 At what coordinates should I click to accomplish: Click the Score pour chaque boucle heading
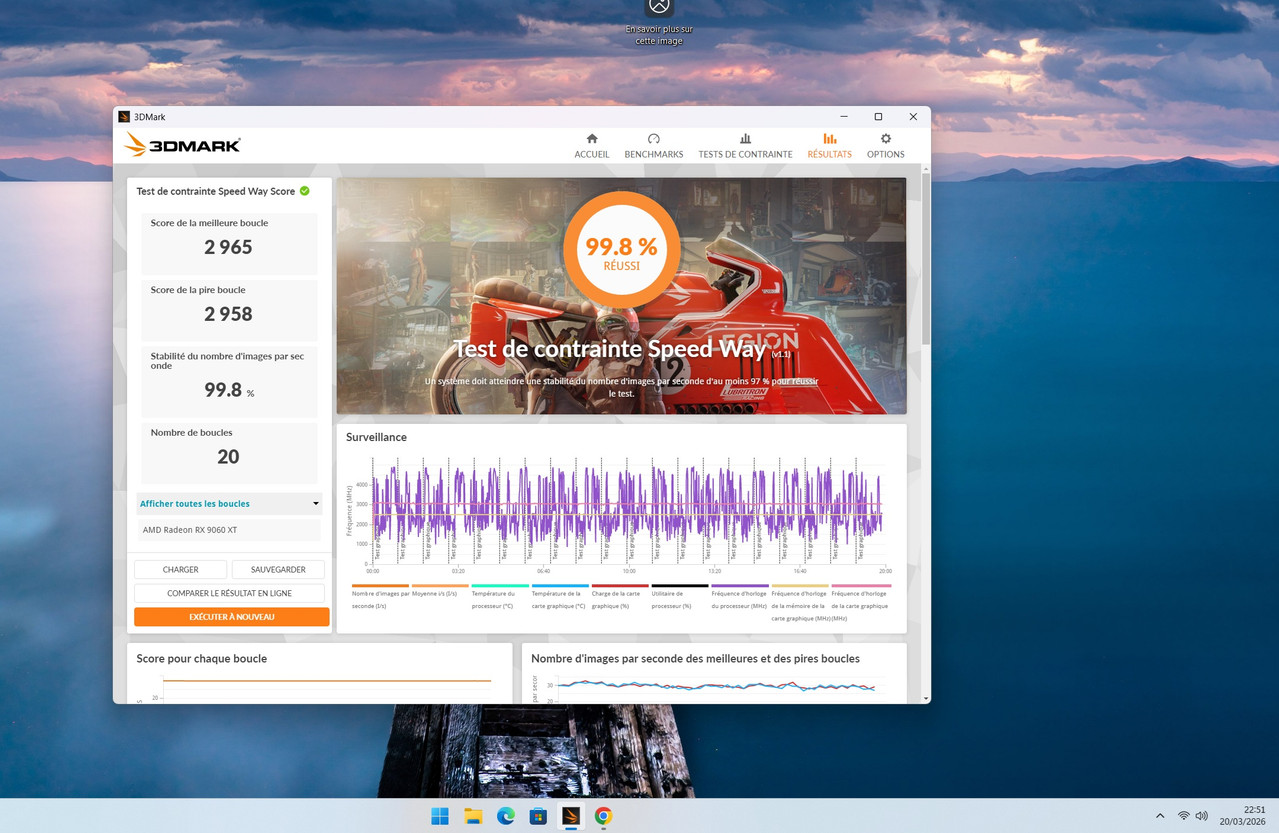202,659
